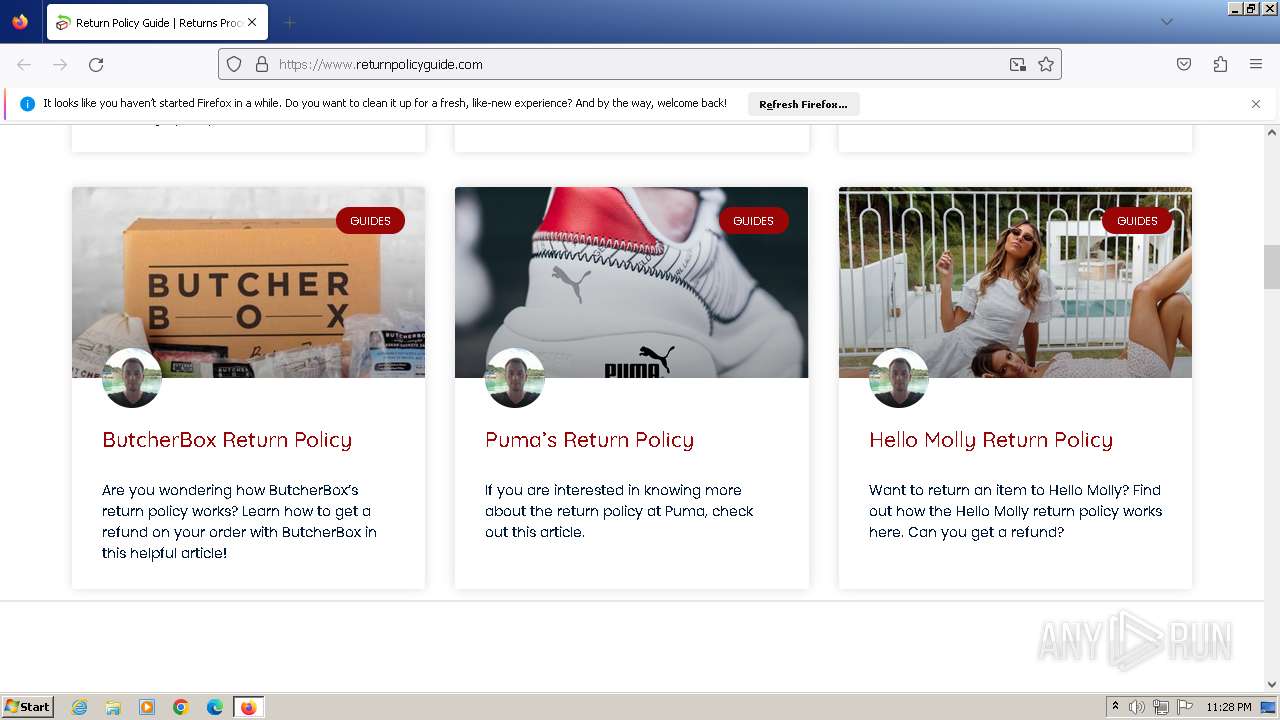1280x720 pixels.
Task: Close the Return Policy Guide tab
Action: [x=252, y=22]
